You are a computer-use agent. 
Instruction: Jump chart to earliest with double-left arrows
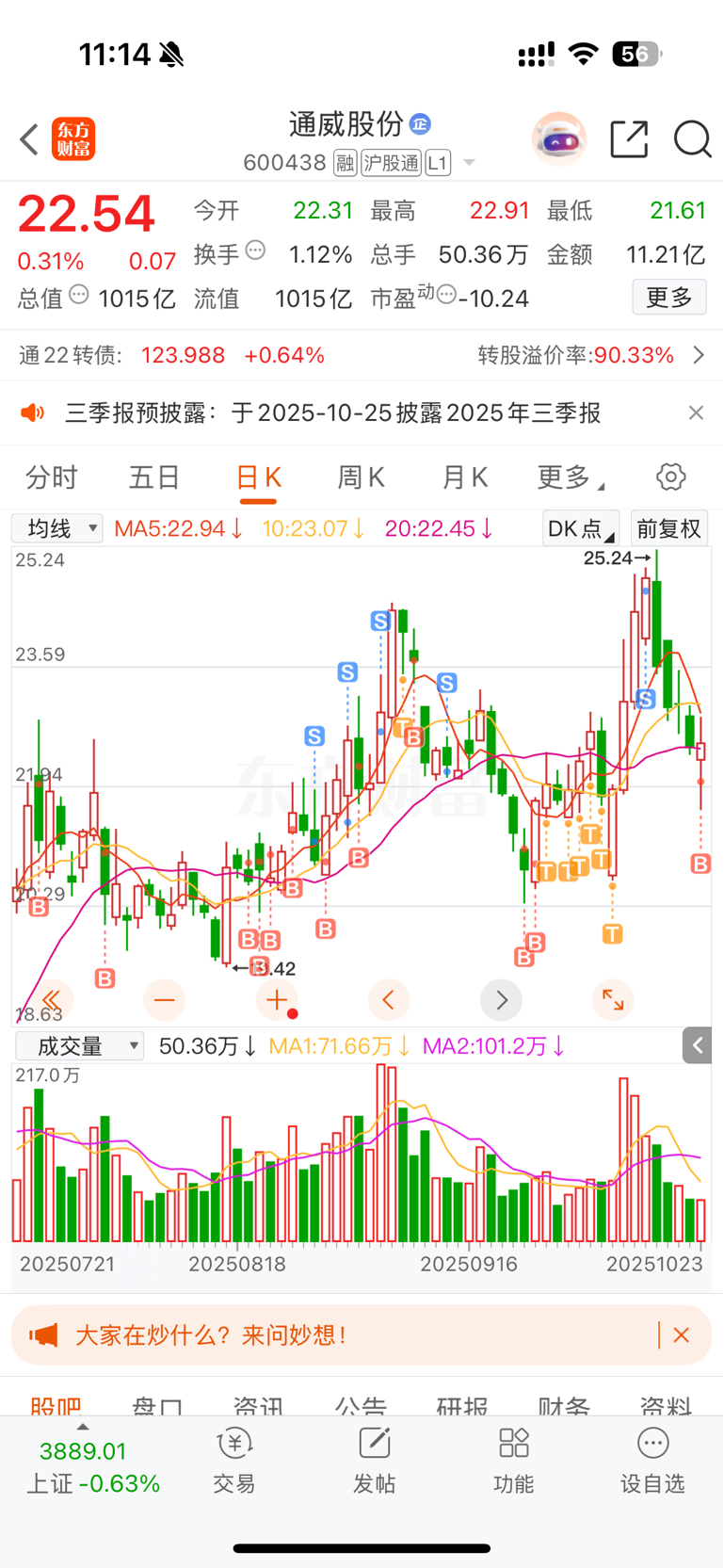point(51,999)
